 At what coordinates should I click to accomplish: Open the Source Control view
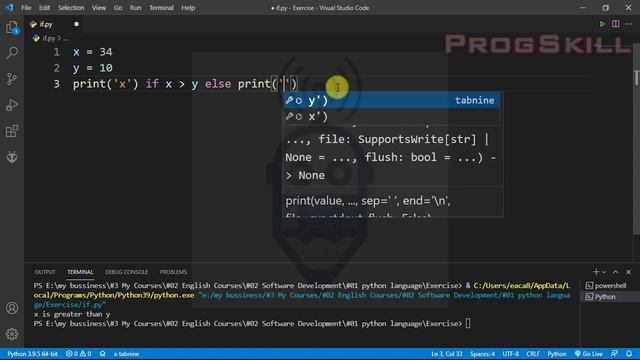12,79
